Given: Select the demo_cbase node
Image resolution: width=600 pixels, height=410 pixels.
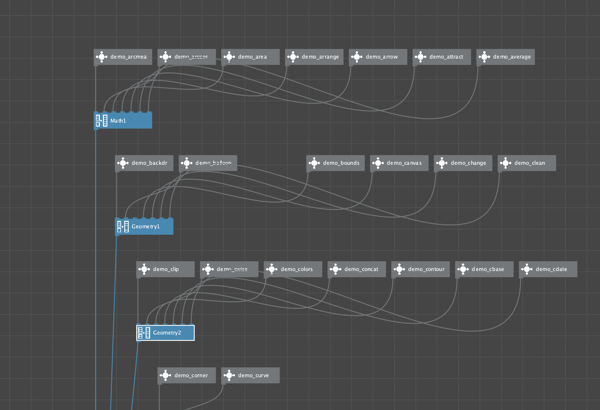Looking at the screenshot, I should (x=484, y=270).
